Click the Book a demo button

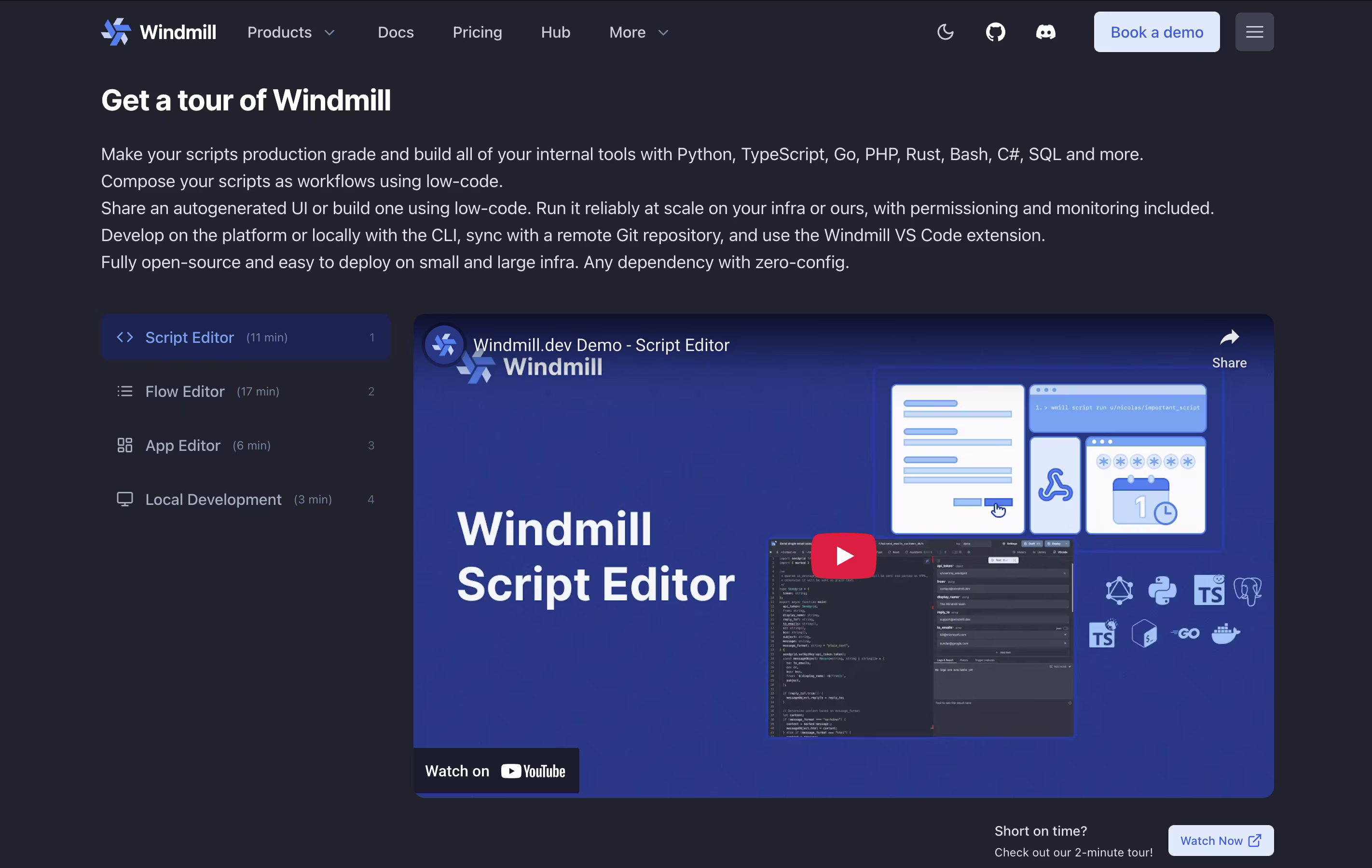tap(1156, 32)
